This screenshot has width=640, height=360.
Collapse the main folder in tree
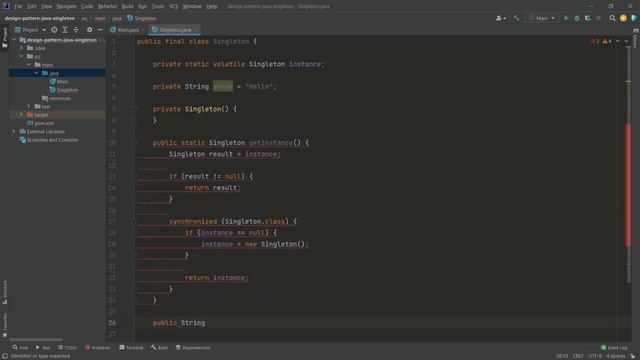(29, 65)
